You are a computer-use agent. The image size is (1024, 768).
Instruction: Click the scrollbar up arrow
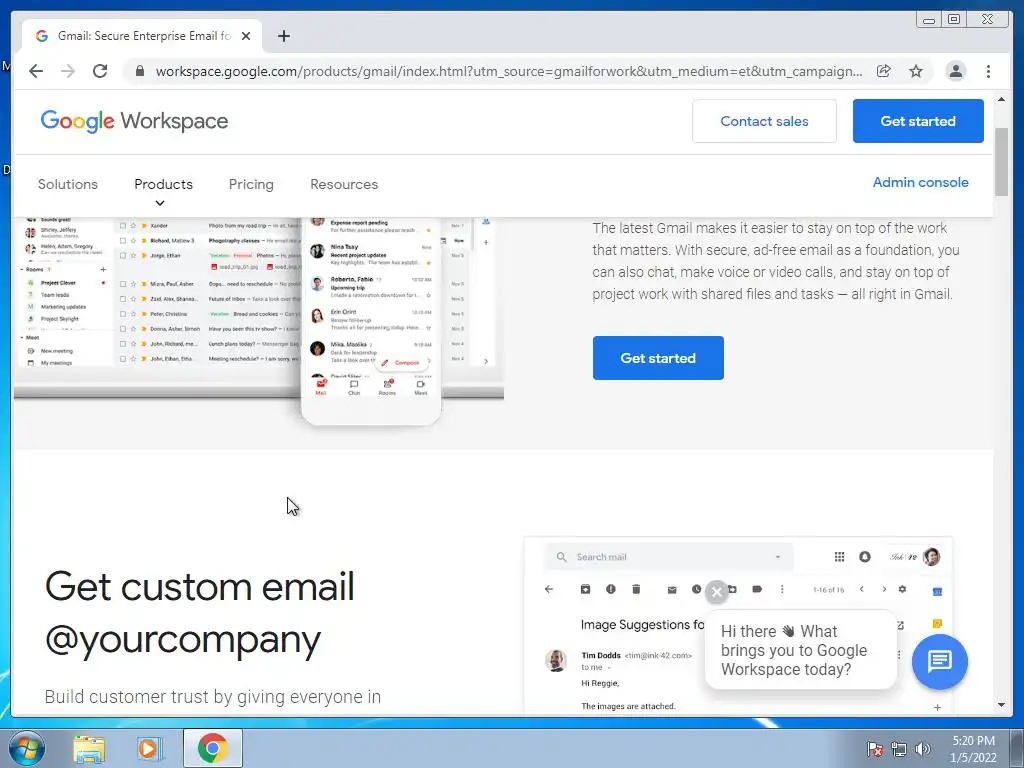pos(1001,99)
